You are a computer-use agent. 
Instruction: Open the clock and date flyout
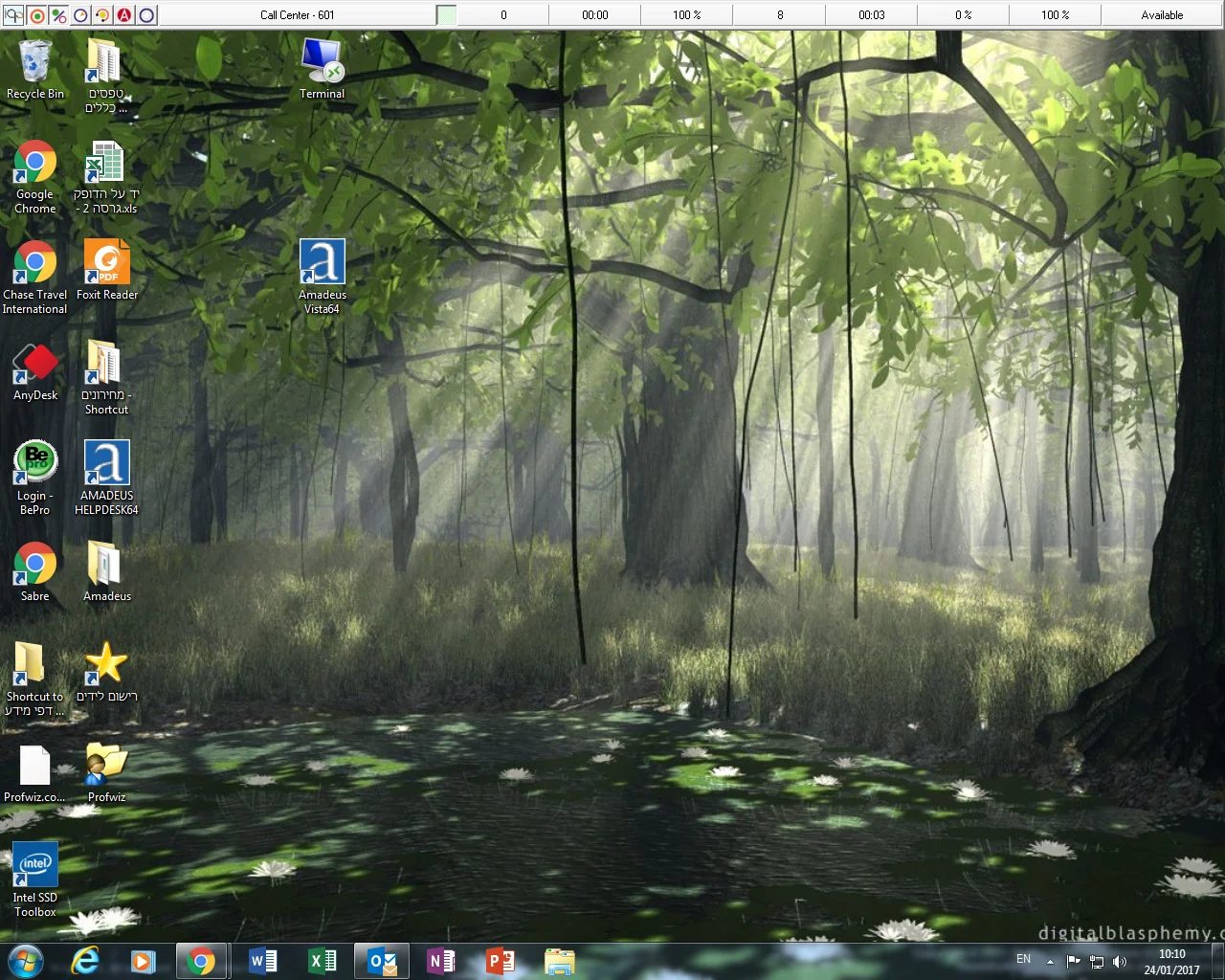point(1171,962)
